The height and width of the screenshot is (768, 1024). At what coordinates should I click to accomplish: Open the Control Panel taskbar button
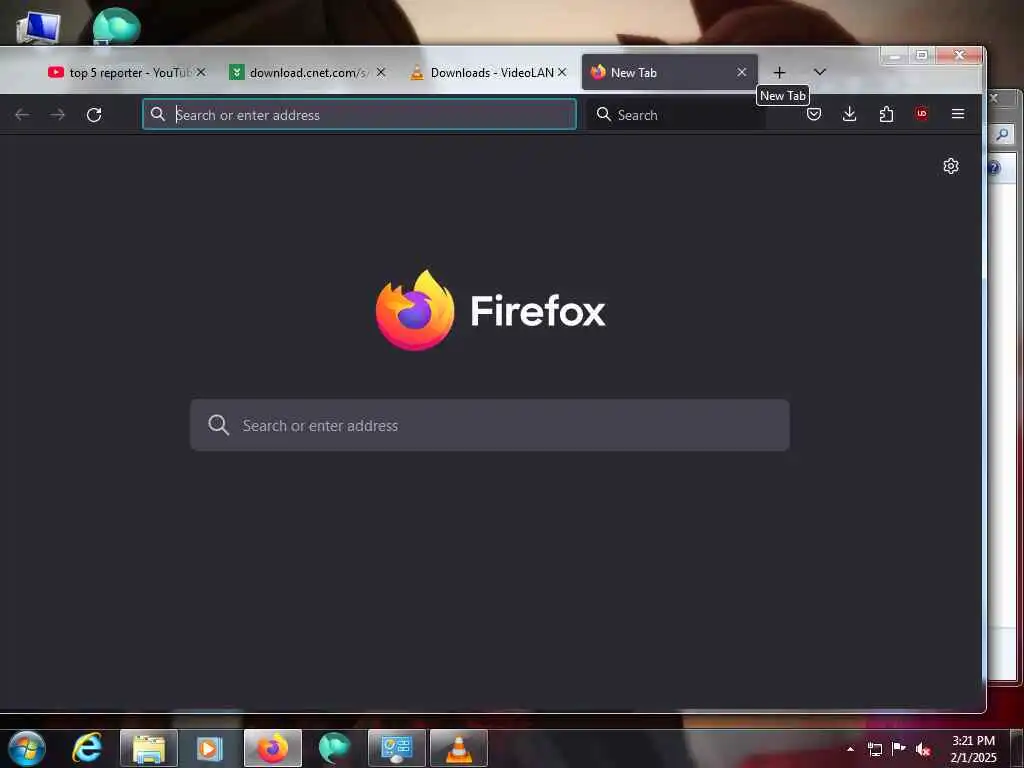(x=396, y=748)
